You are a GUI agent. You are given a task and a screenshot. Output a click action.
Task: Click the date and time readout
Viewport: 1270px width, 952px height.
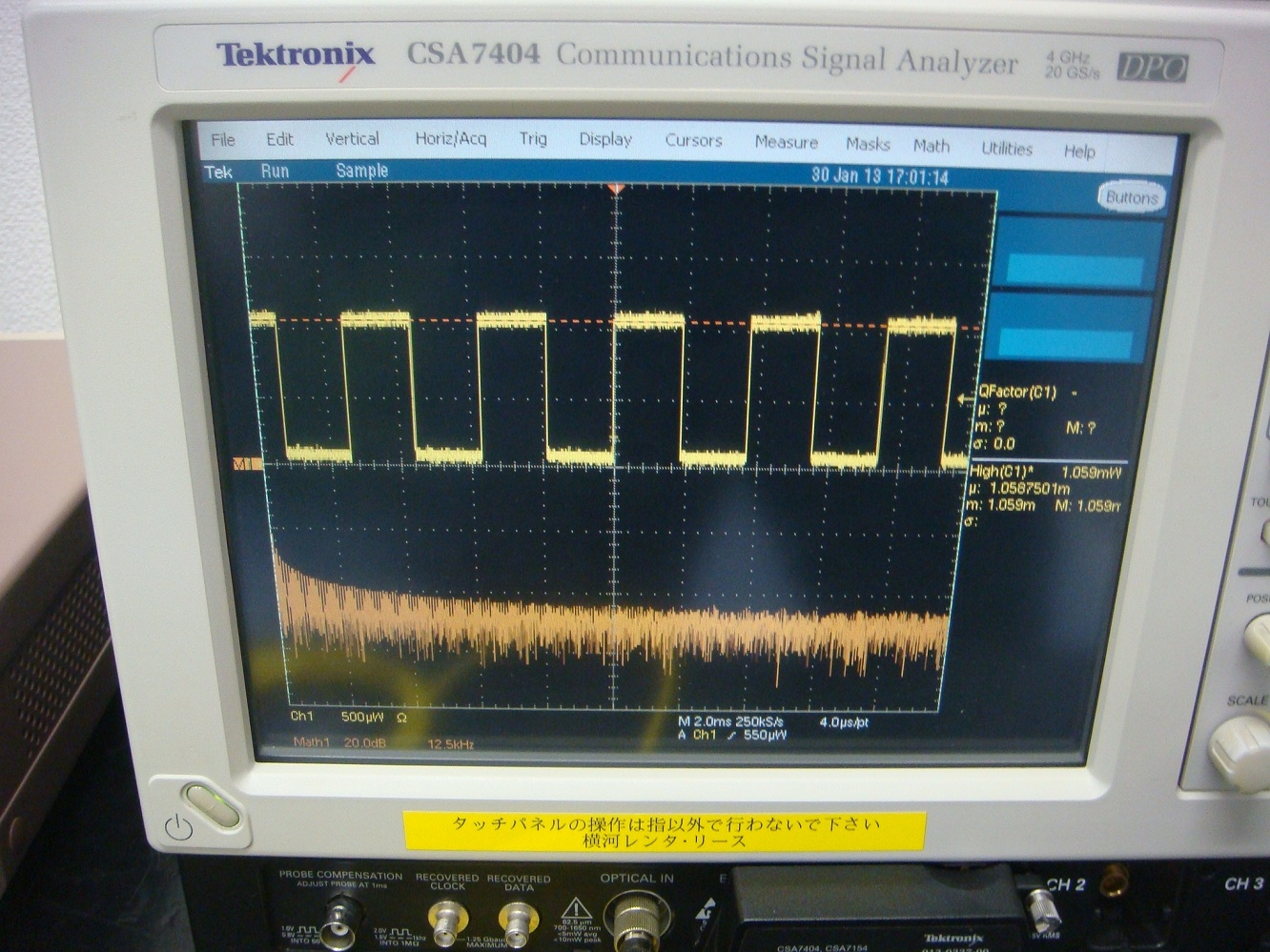[x=879, y=176]
